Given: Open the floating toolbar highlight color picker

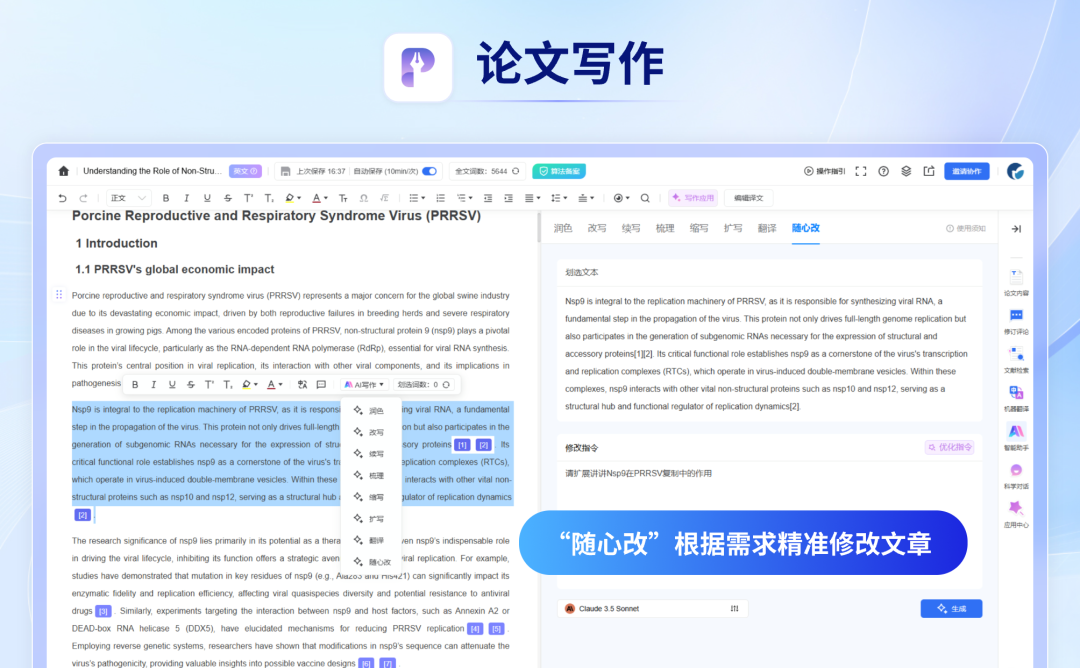Looking at the screenshot, I should point(249,385).
